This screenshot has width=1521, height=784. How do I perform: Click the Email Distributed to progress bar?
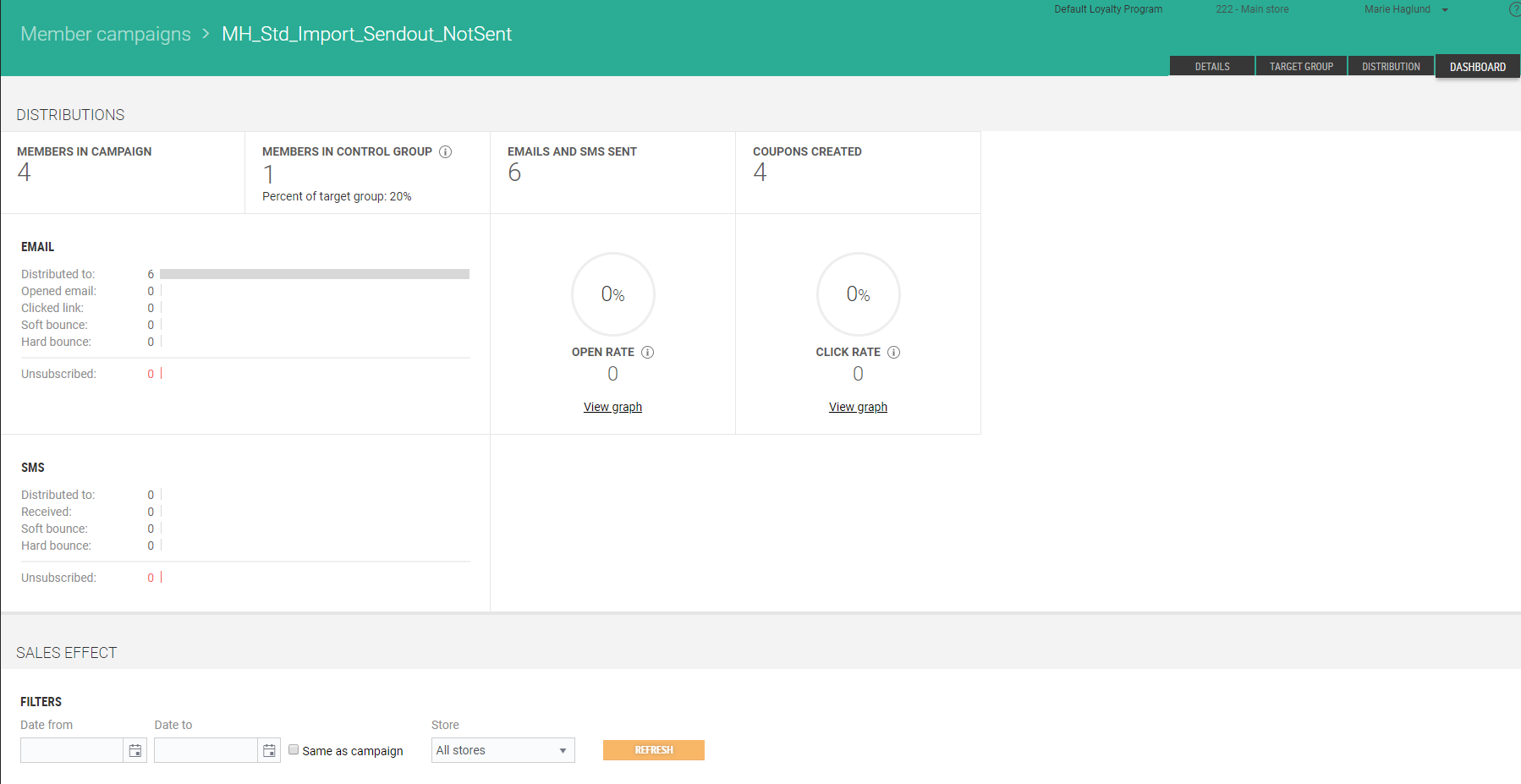(314, 274)
